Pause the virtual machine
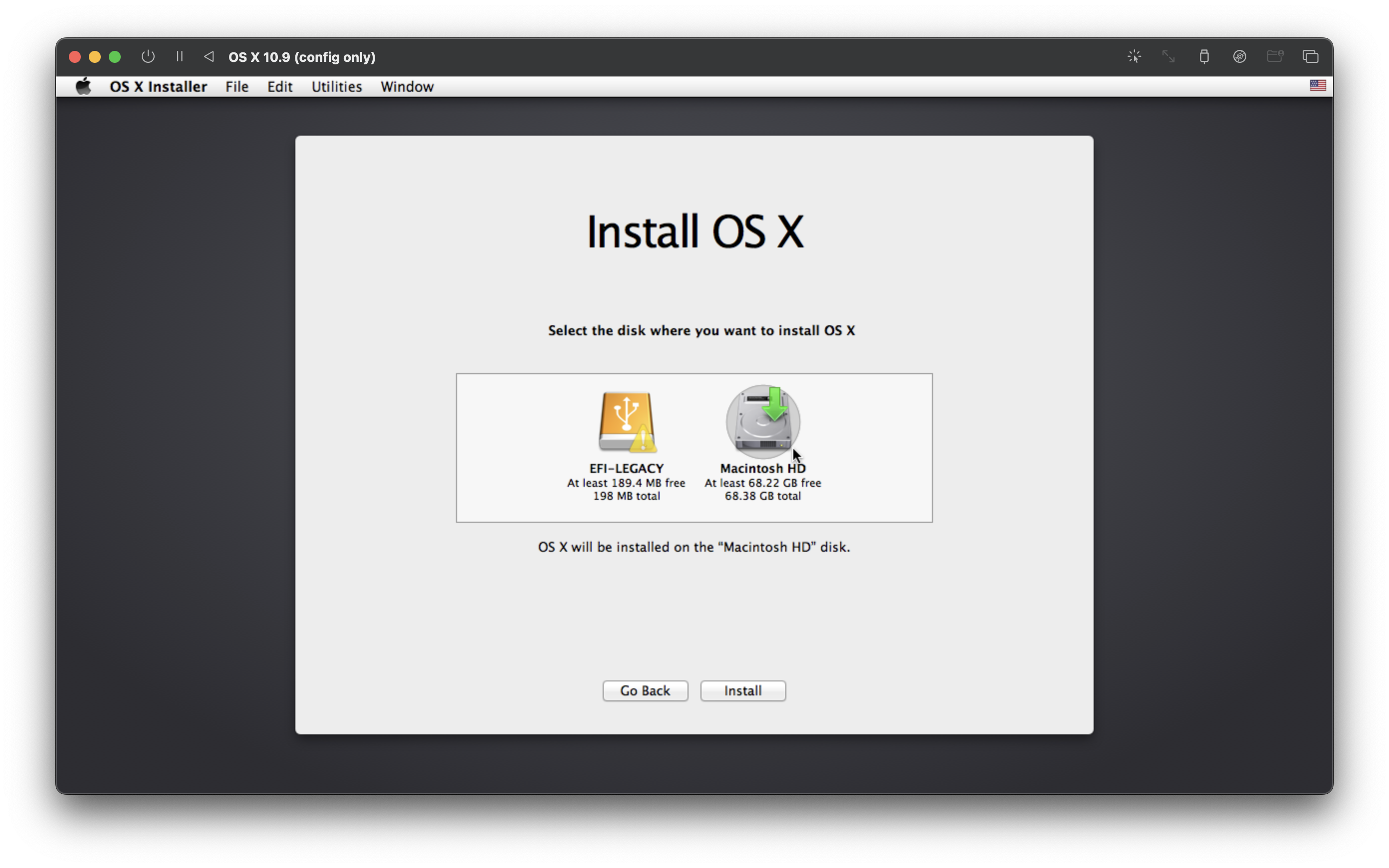This screenshot has height=868, width=1389. pos(180,56)
